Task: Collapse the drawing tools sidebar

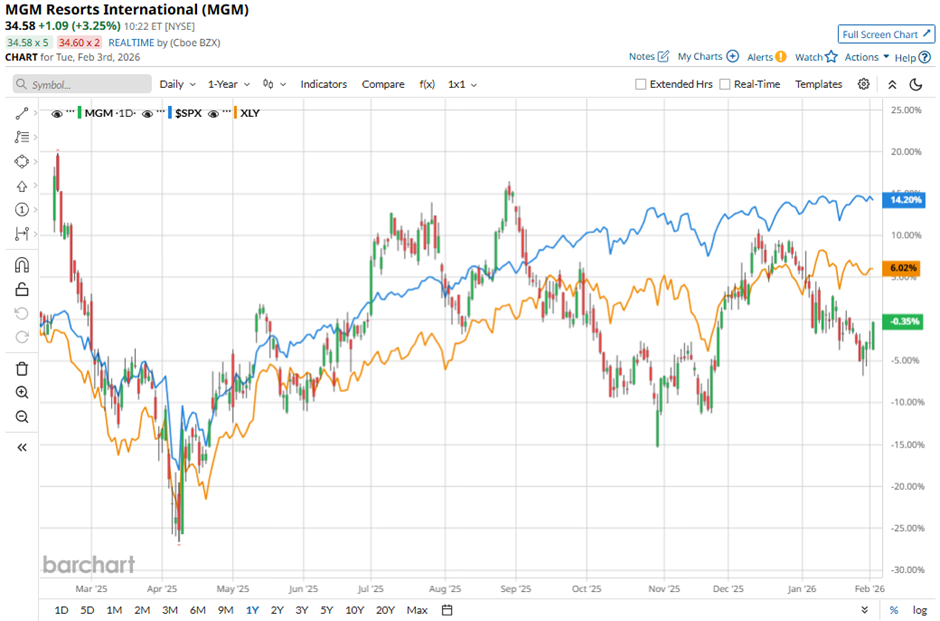Action: point(22,447)
